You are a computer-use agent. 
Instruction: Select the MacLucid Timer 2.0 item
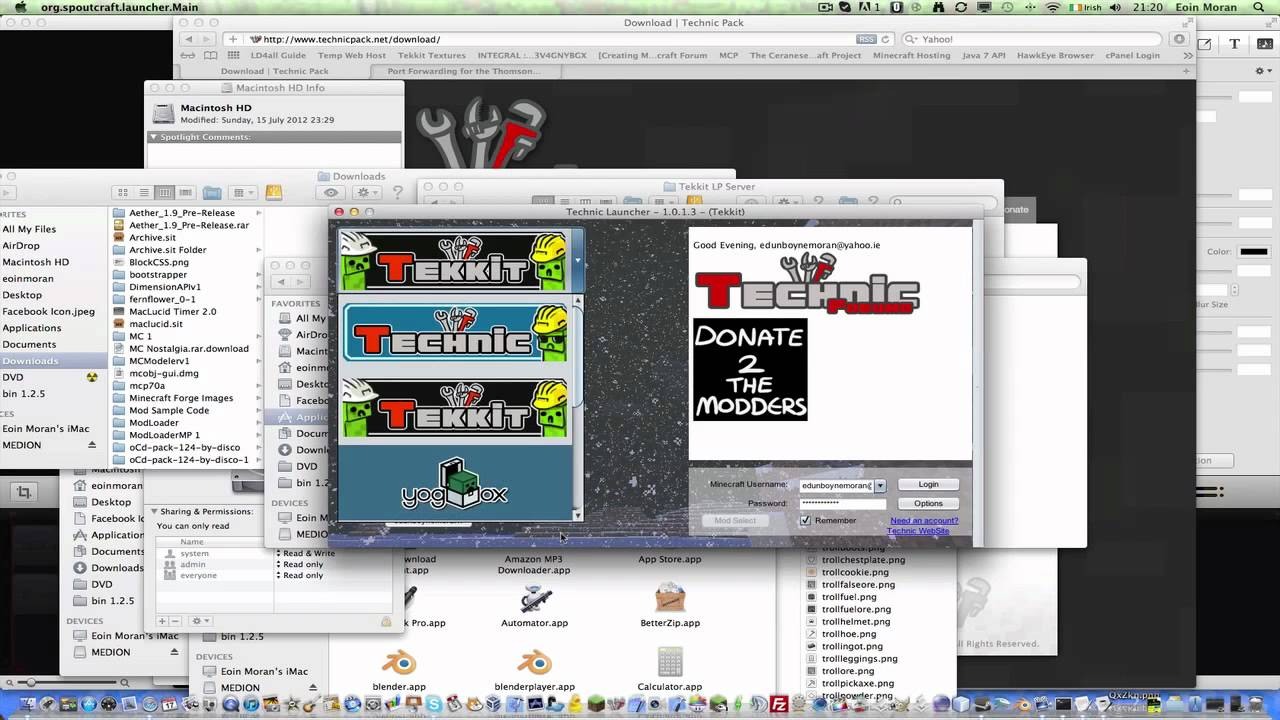point(172,311)
